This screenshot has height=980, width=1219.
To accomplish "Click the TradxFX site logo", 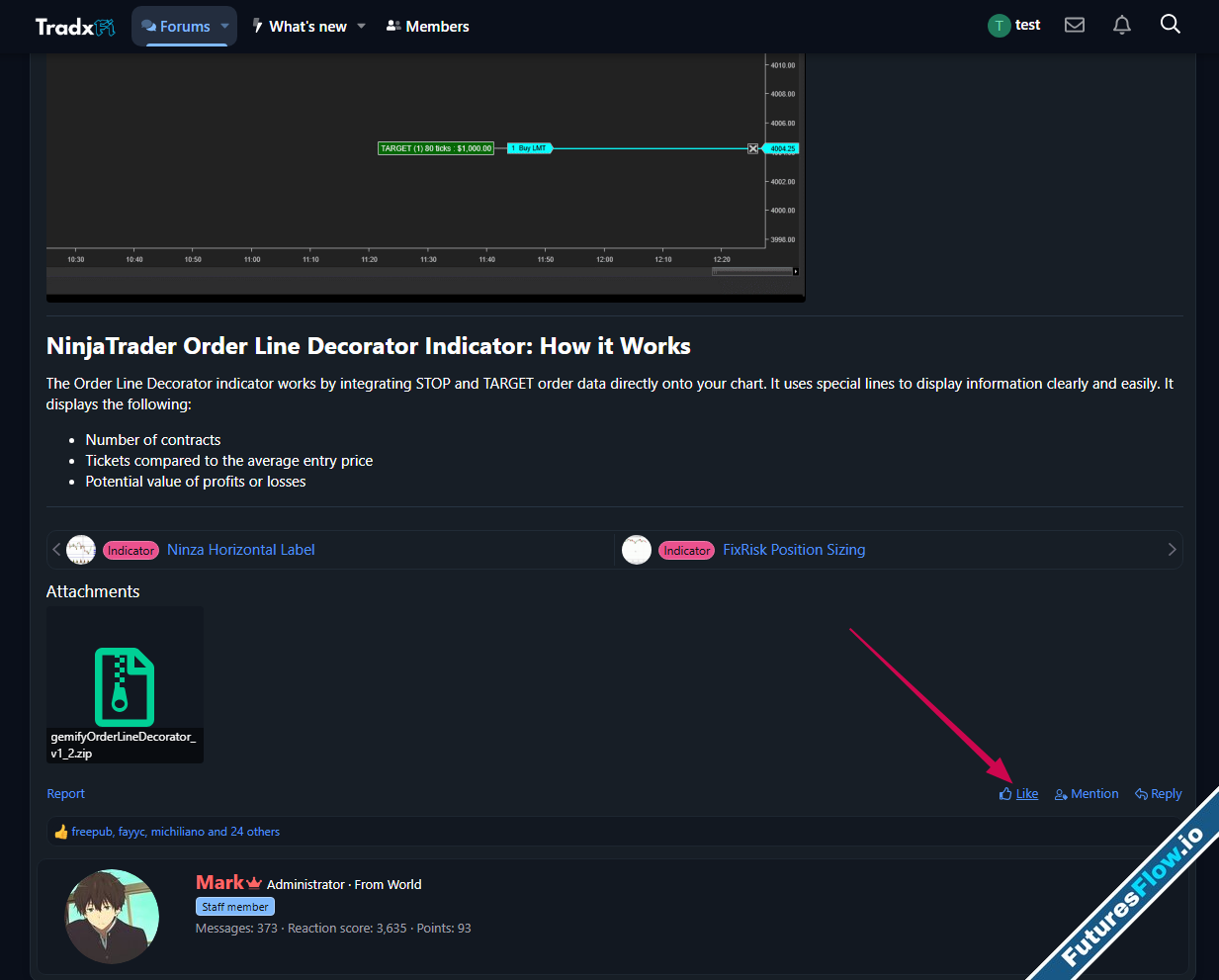I will [75, 27].
